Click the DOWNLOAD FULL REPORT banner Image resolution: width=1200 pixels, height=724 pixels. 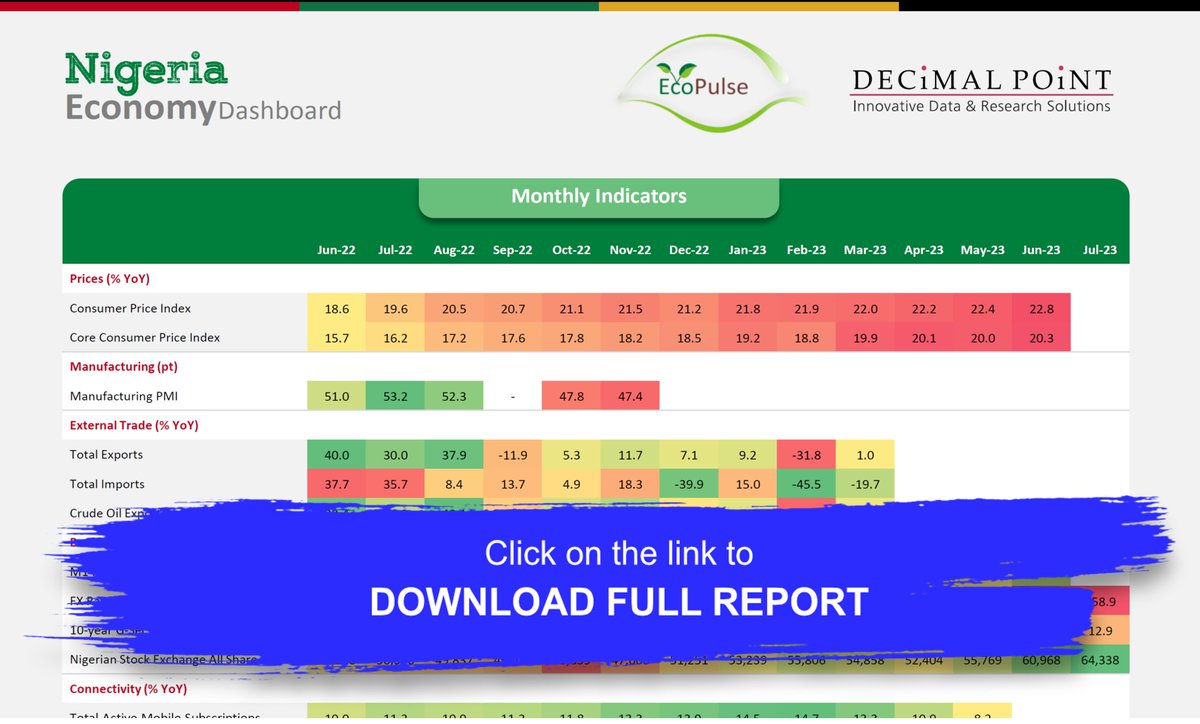coord(619,602)
